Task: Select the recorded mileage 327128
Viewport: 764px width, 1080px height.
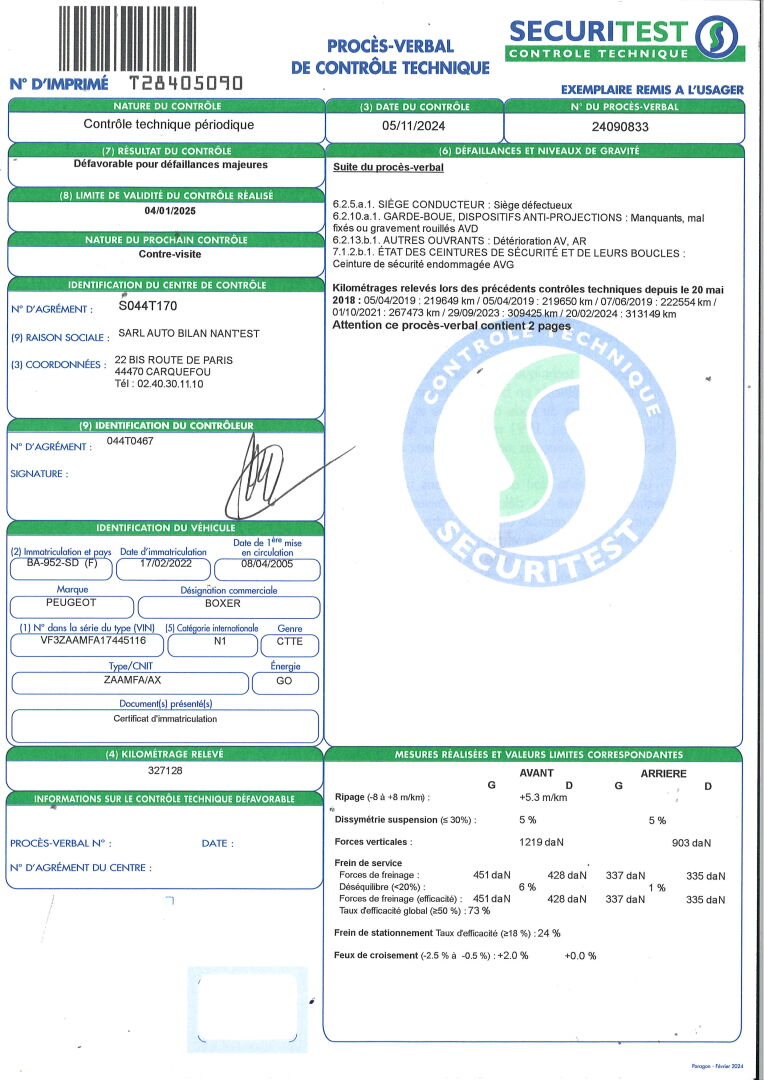Action: tap(165, 771)
